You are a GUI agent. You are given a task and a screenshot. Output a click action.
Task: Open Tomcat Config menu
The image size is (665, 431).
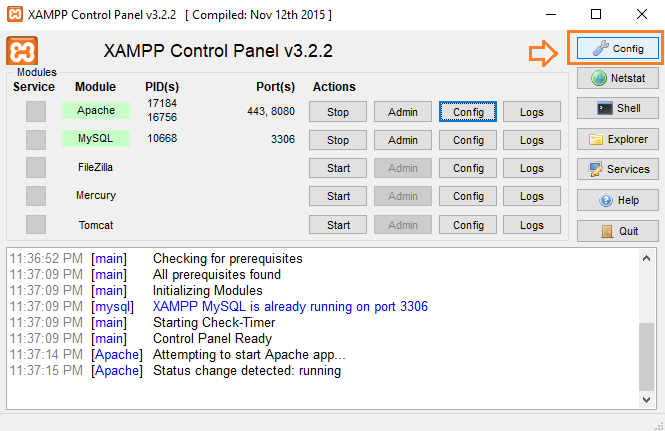point(468,224)
